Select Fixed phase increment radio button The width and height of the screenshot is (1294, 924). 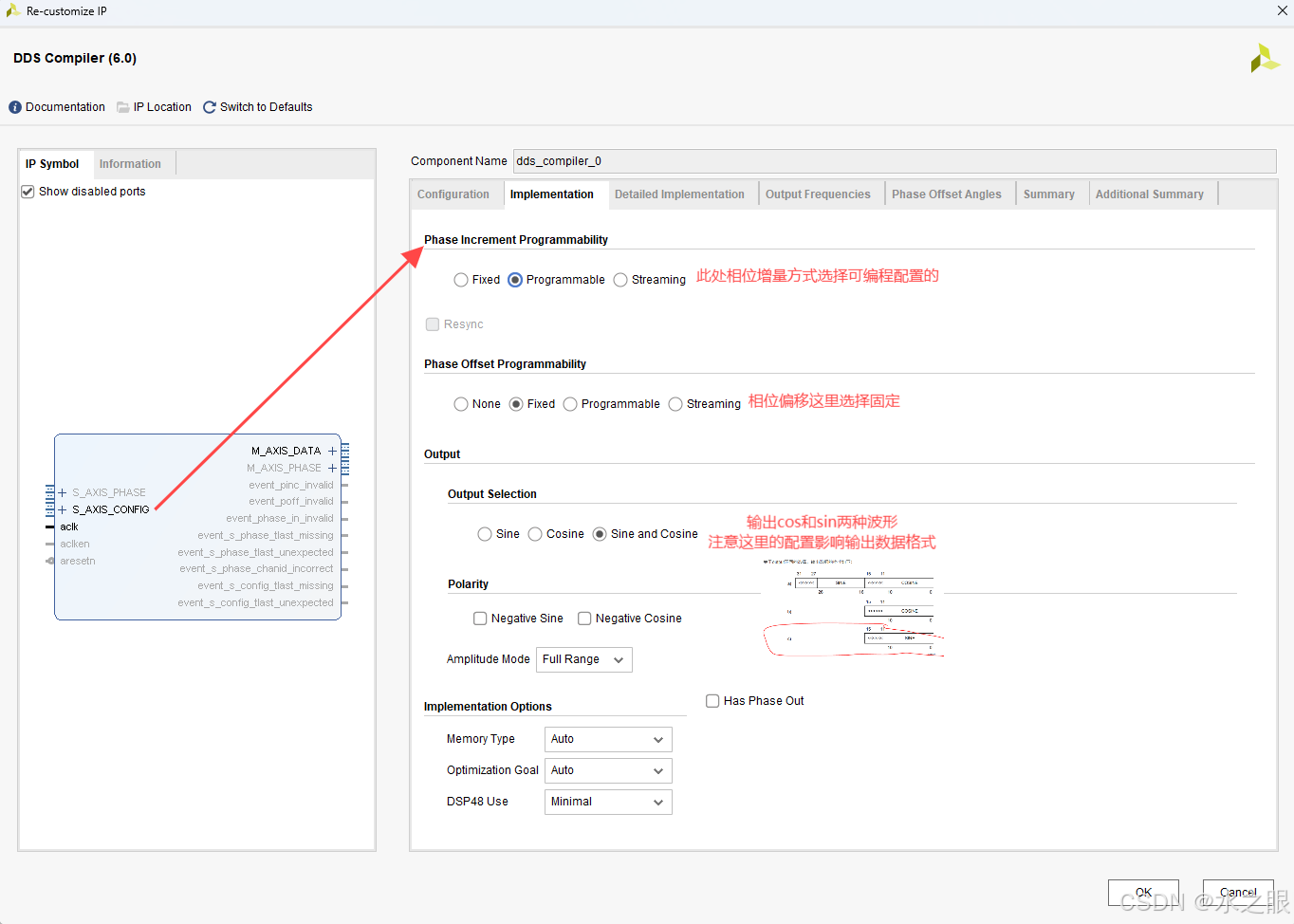coord(461,280)
